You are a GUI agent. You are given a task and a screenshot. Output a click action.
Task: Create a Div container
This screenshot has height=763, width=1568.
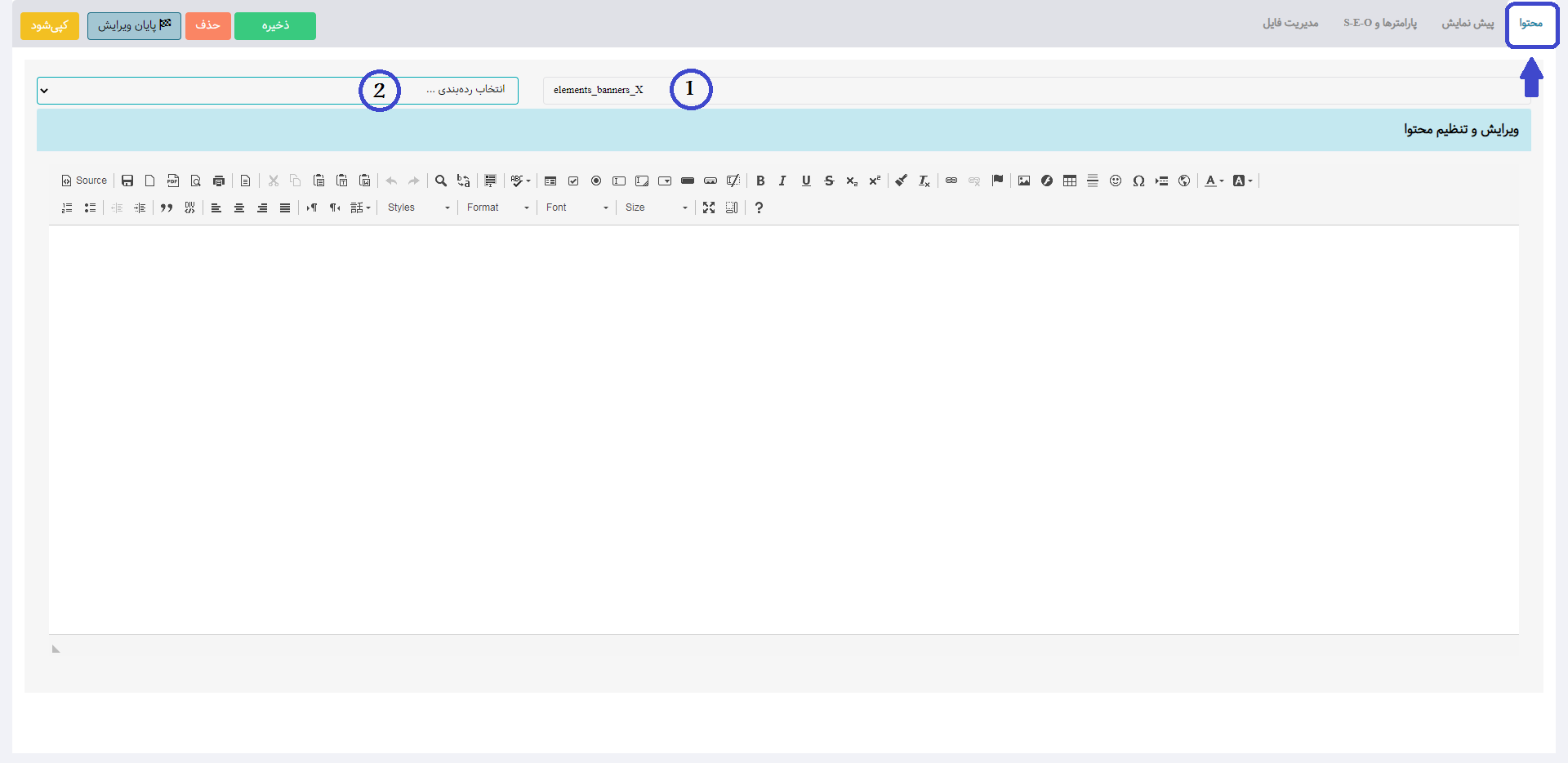(189, 207)
